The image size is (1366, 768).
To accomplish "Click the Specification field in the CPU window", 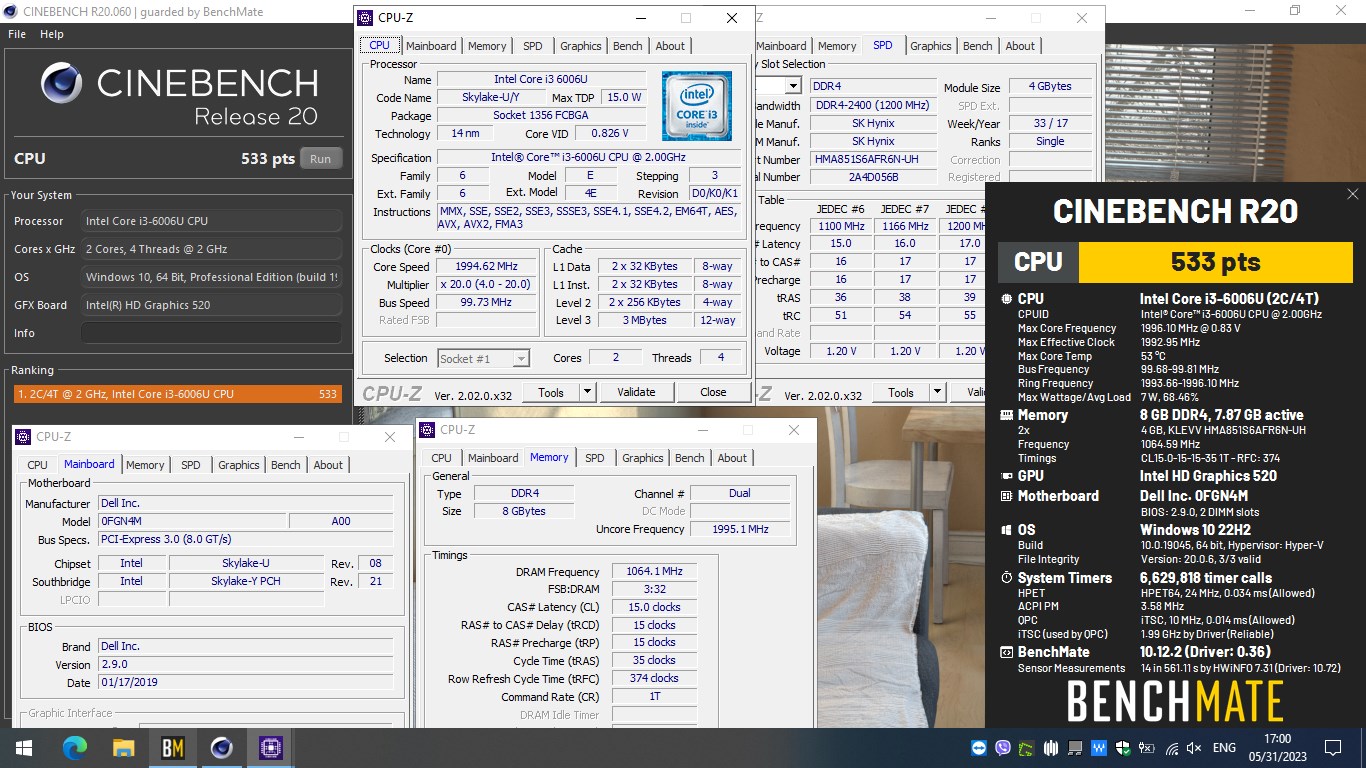I will [x=589, y=158].
